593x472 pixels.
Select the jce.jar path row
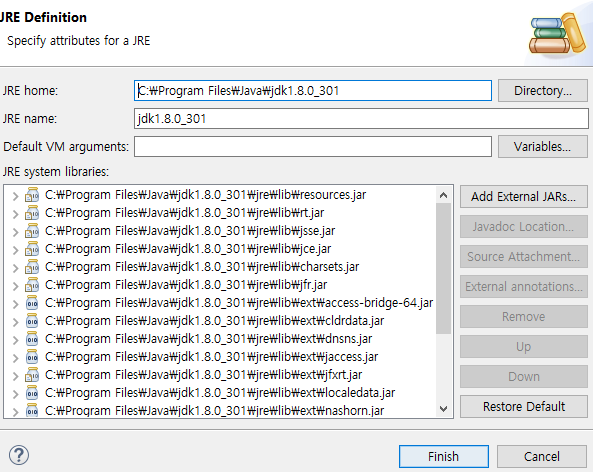[x=188, y=249]
